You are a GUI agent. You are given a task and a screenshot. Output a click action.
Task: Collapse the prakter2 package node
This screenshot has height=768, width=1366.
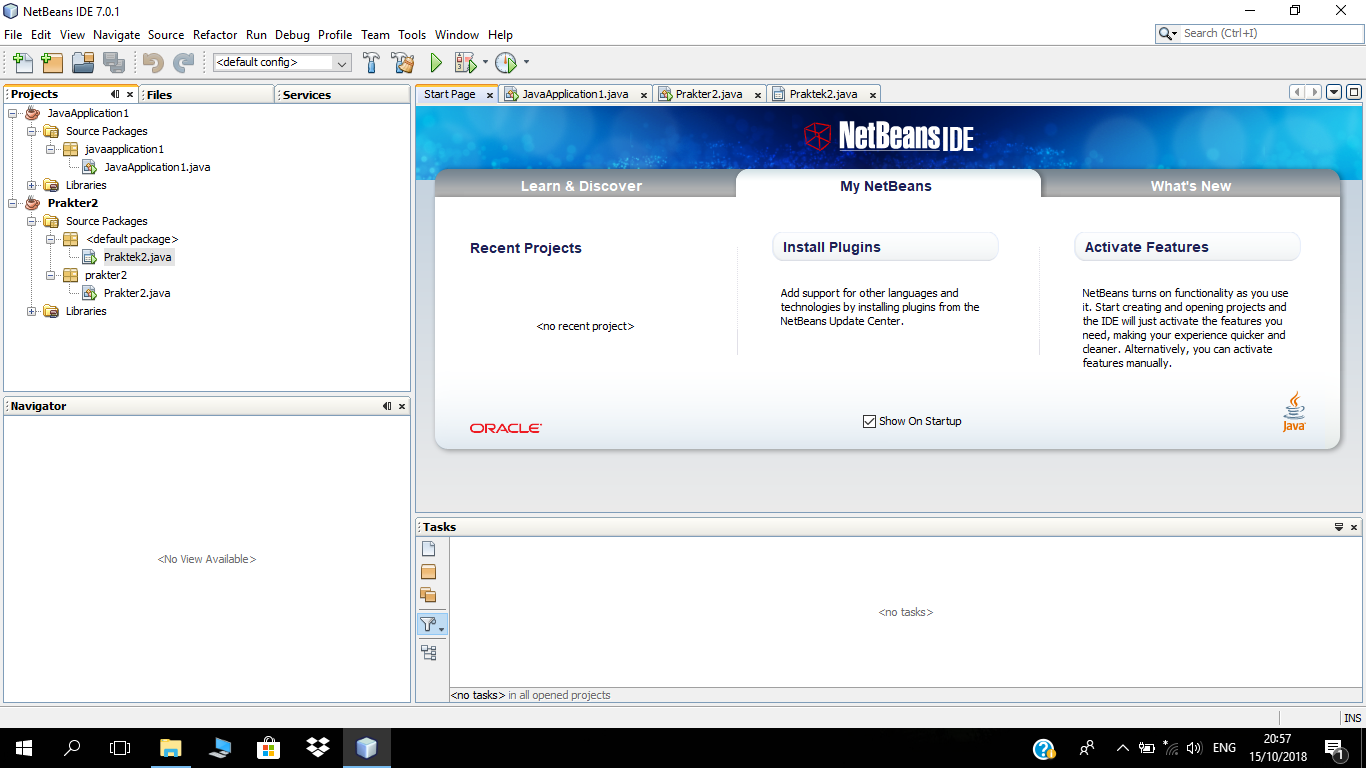(51, 275)
